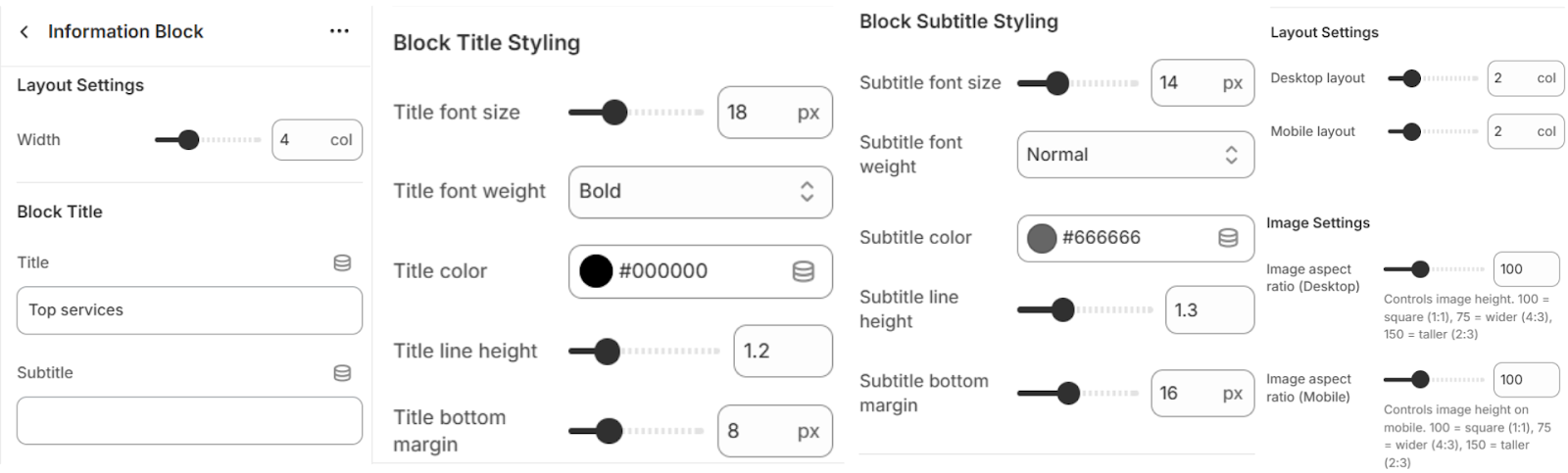The width and height of the screenshot is (1568, 473).
Task: Click the Title font size slider handle
Action: tap(614, 113)
